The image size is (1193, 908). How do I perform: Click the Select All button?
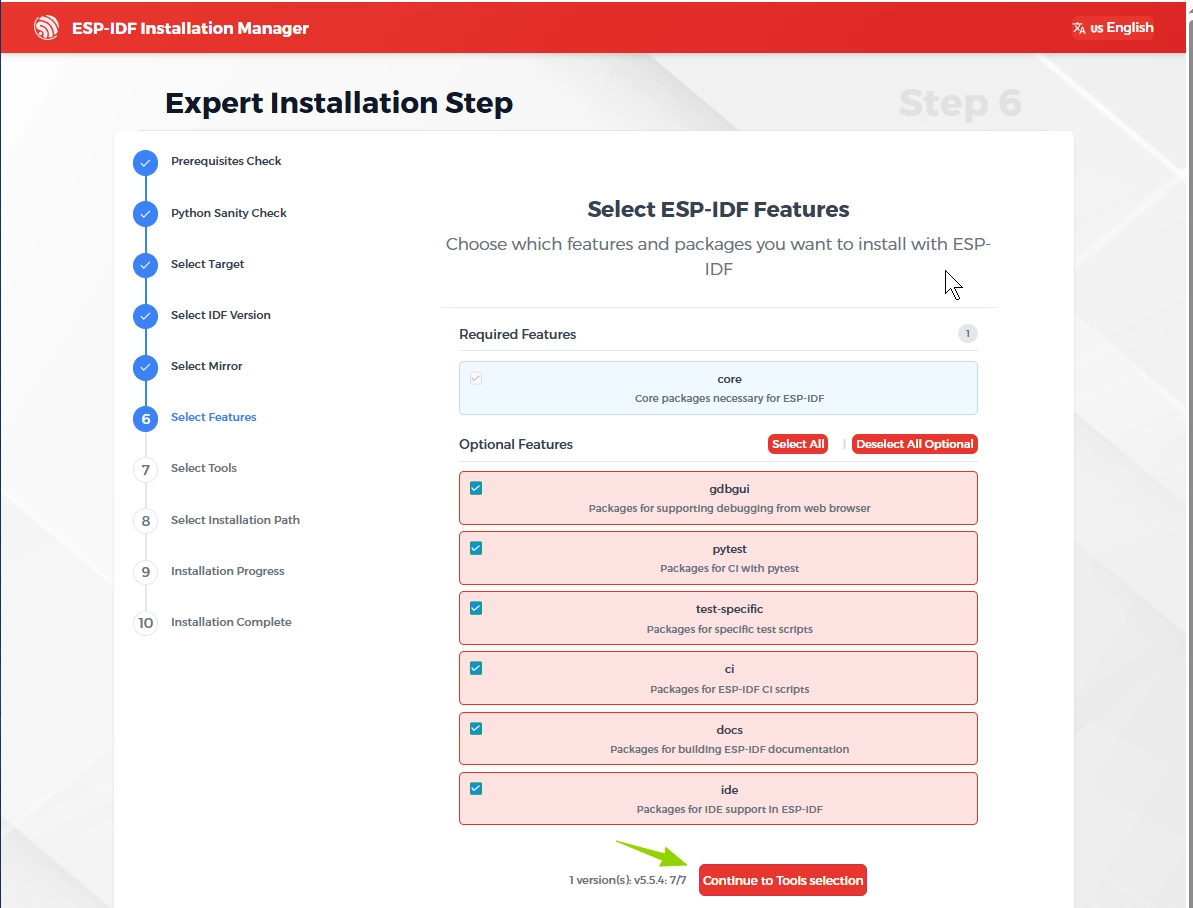(797, 444)
